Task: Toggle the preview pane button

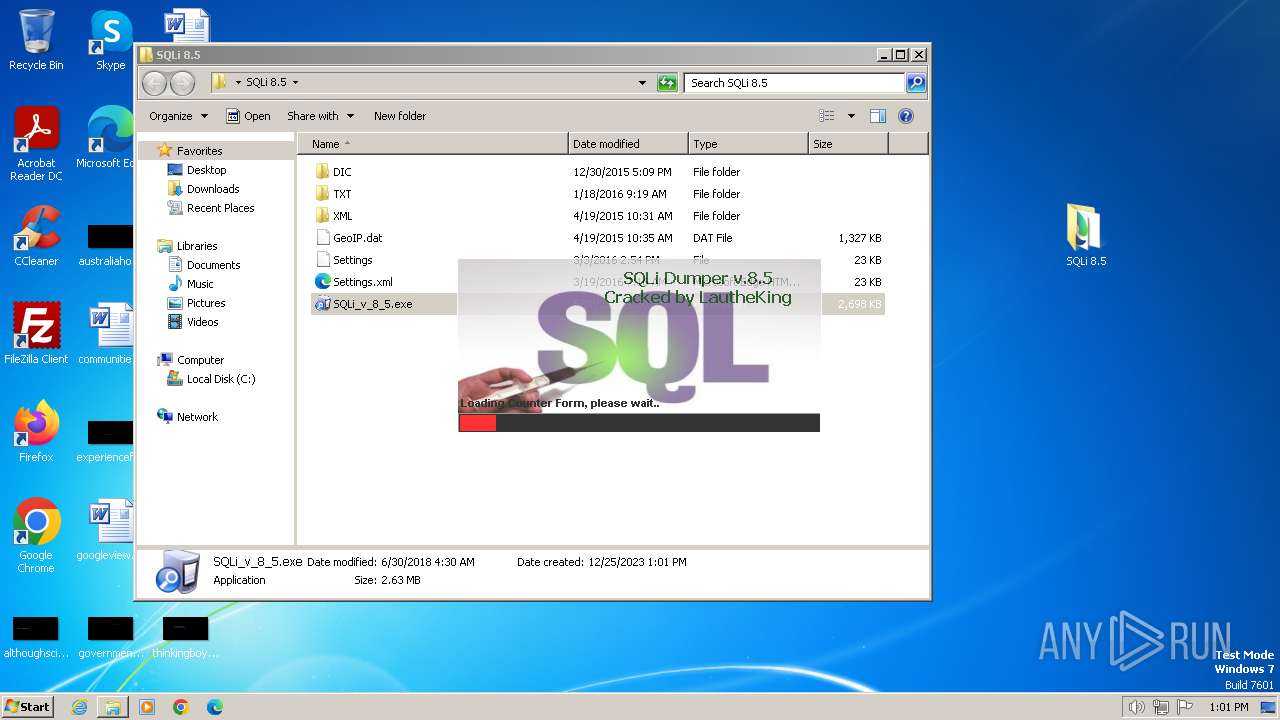Action: pyautogui.click(x=877, y=116)
